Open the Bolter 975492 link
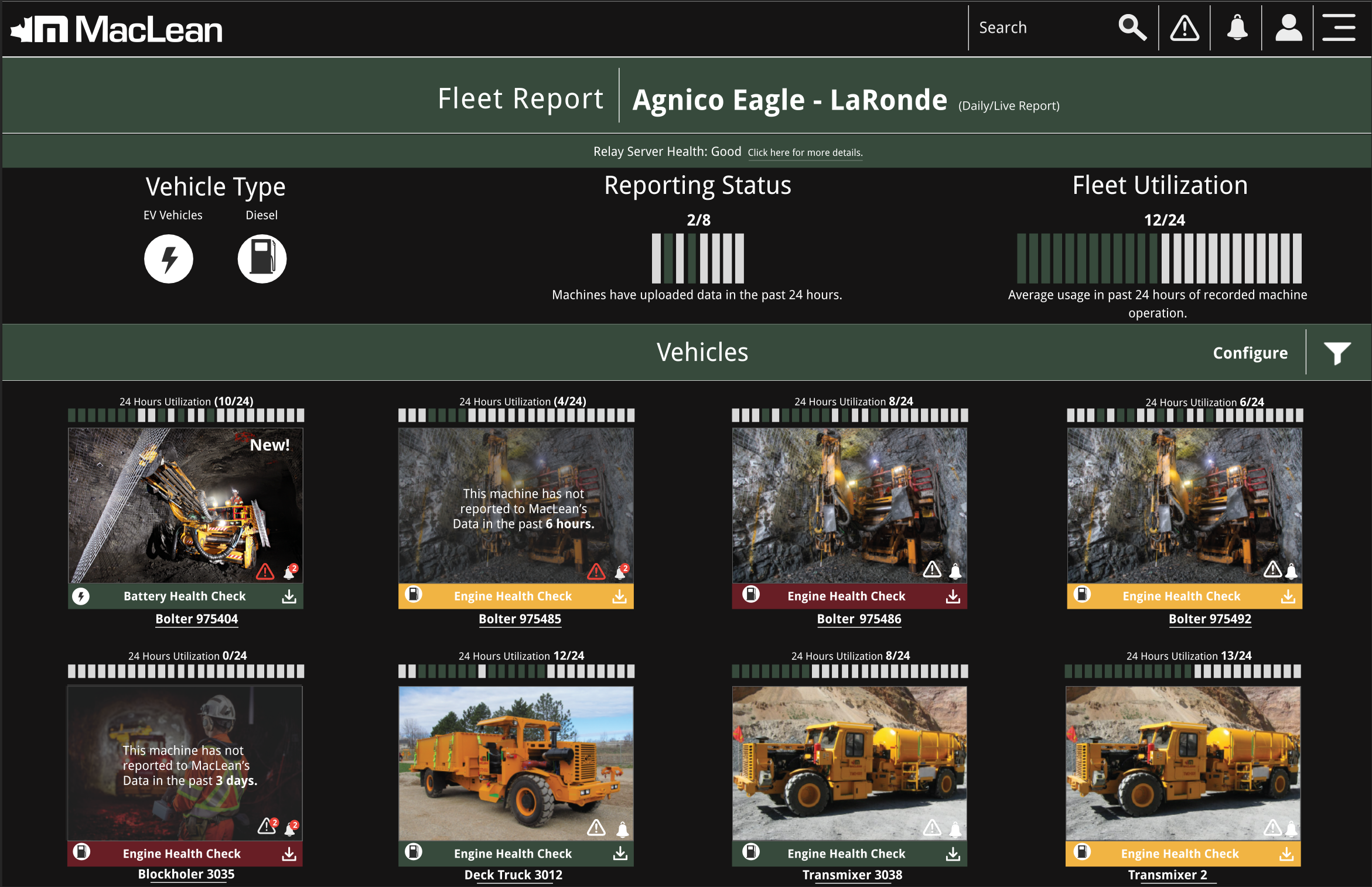Image resolution: width=1372 pixels, height=887 pixels. 1210,619
